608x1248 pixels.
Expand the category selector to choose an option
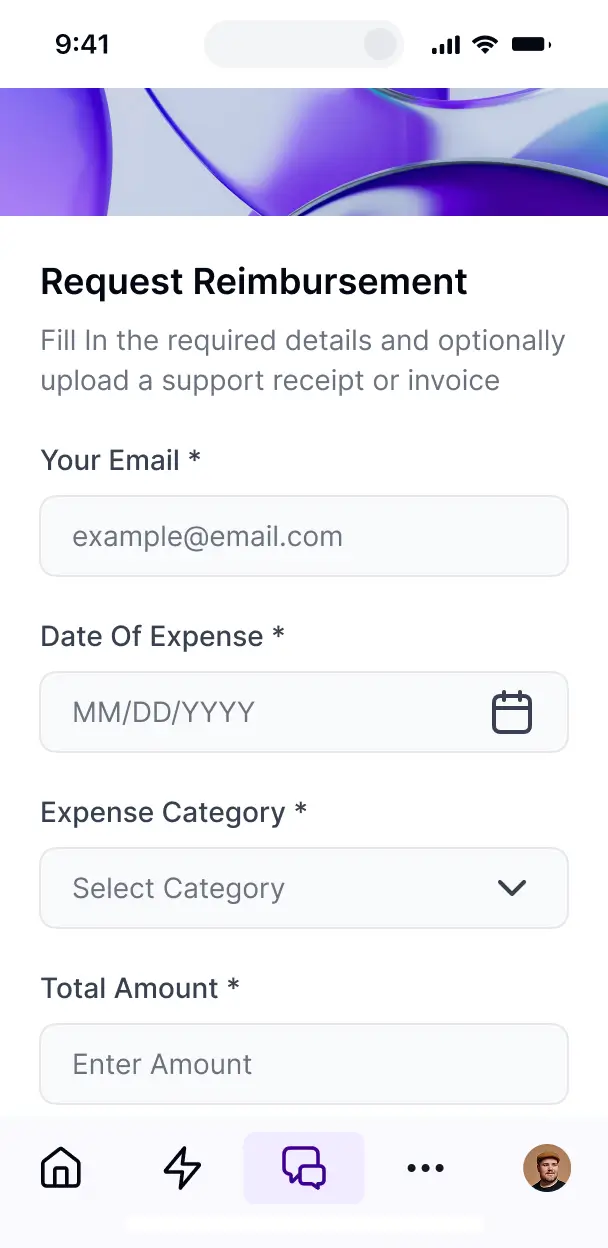click(304, 888)
